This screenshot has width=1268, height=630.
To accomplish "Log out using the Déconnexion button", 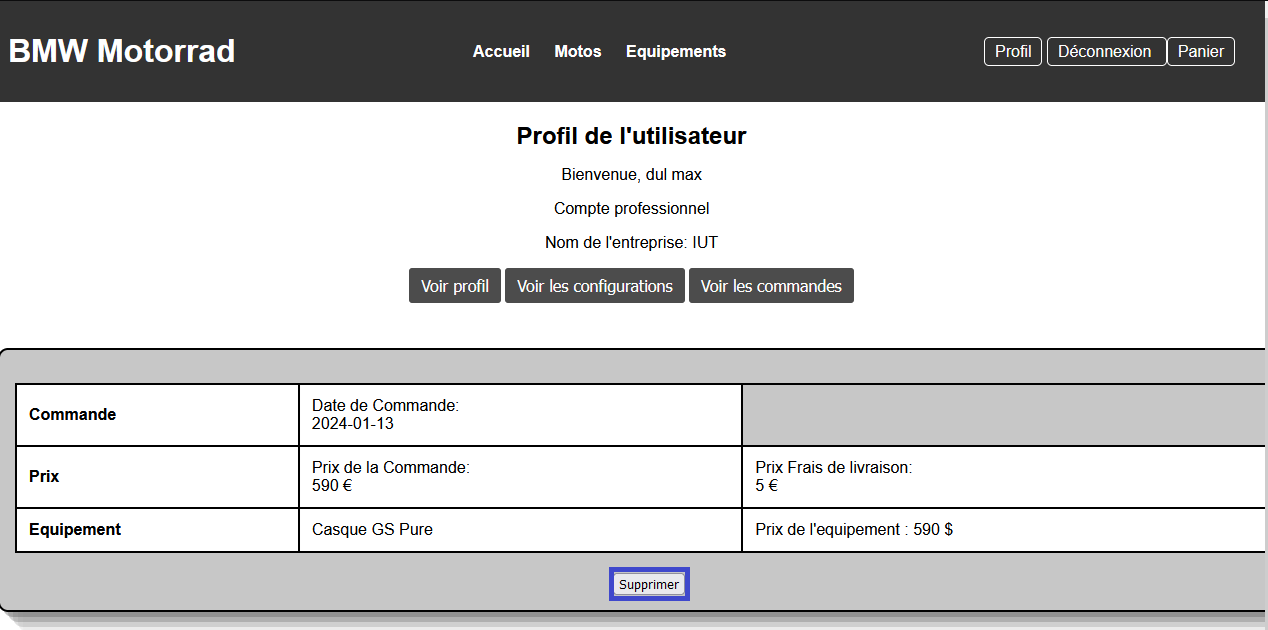I will (x=1105, y=51).
